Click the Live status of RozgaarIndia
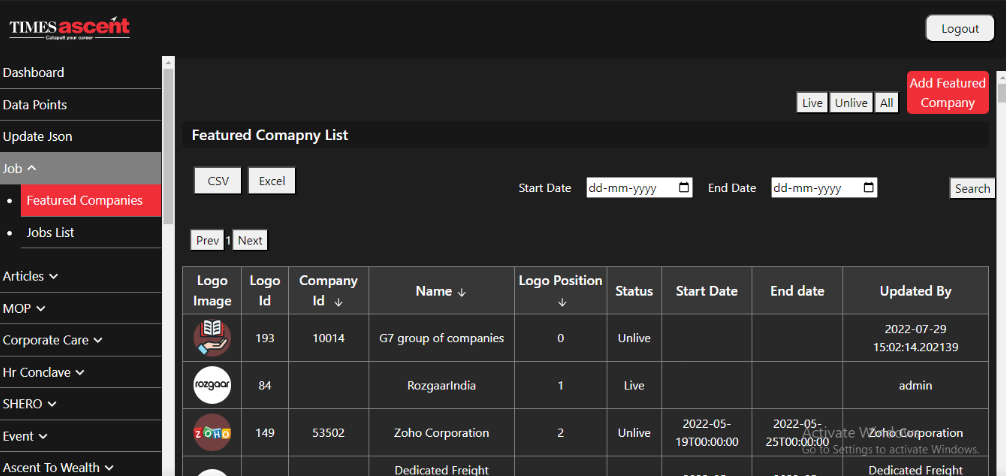The width and height of the screenshot is (1006, 476). pos(634,386)
